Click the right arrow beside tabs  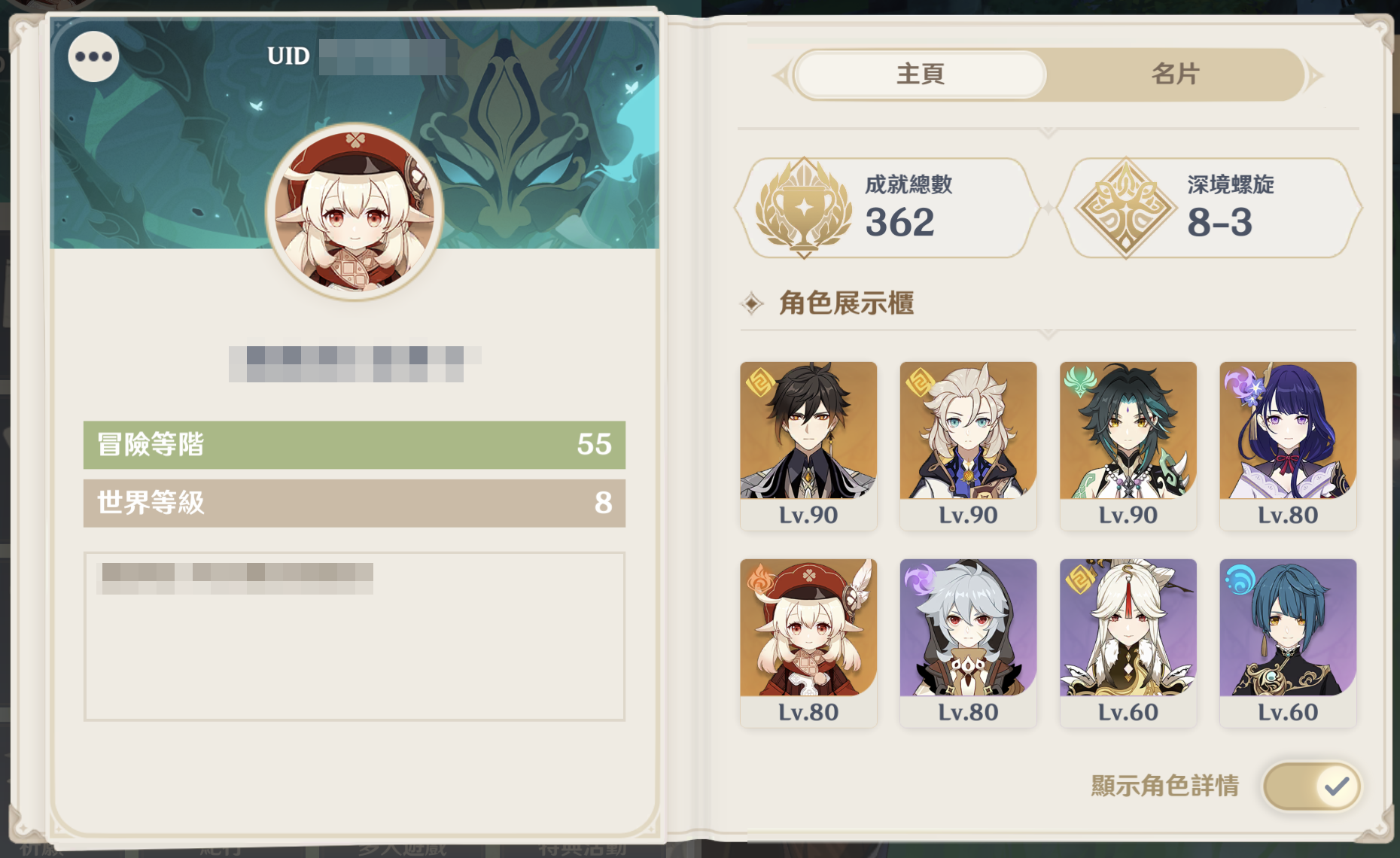tap(1315, 75)
